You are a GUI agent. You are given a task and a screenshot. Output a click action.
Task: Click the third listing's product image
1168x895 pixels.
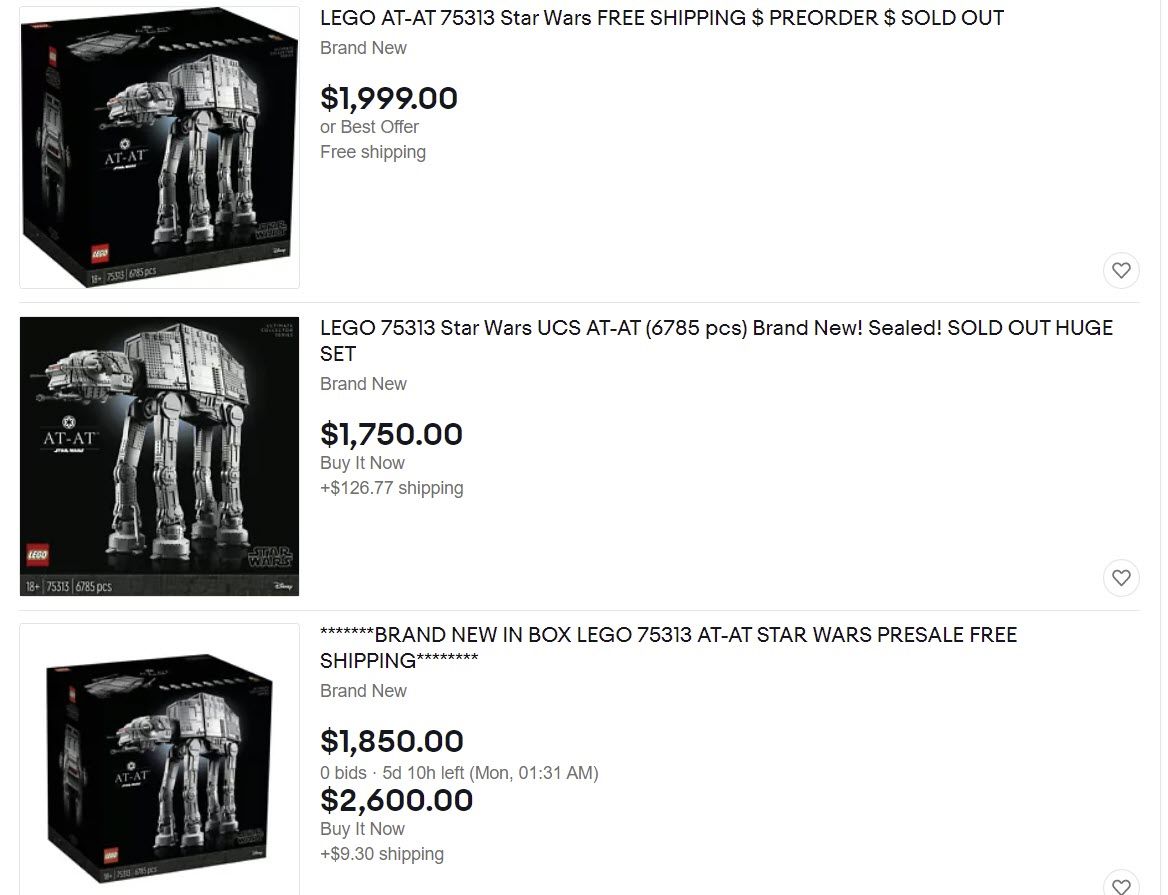[159, 762]
